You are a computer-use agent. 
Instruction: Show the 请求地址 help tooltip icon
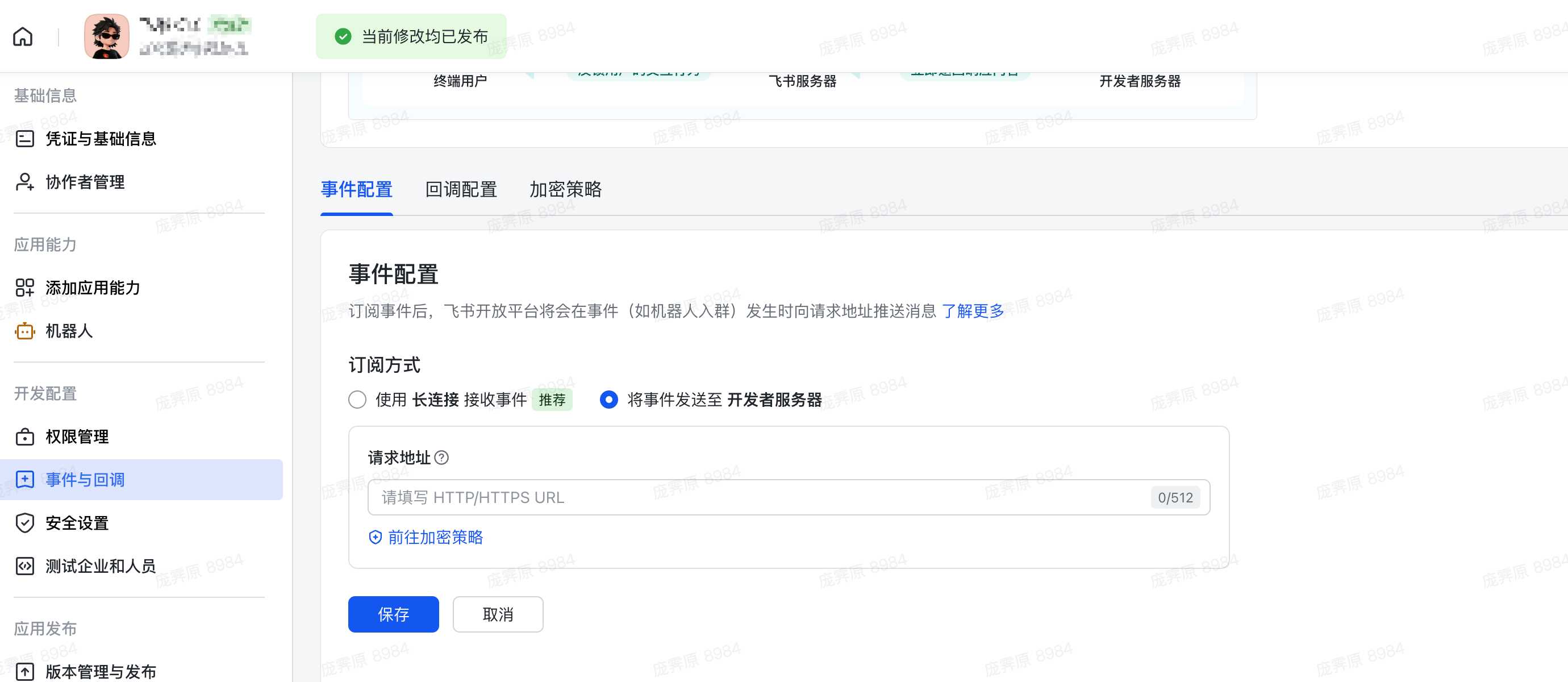click(x=442, y=458)
